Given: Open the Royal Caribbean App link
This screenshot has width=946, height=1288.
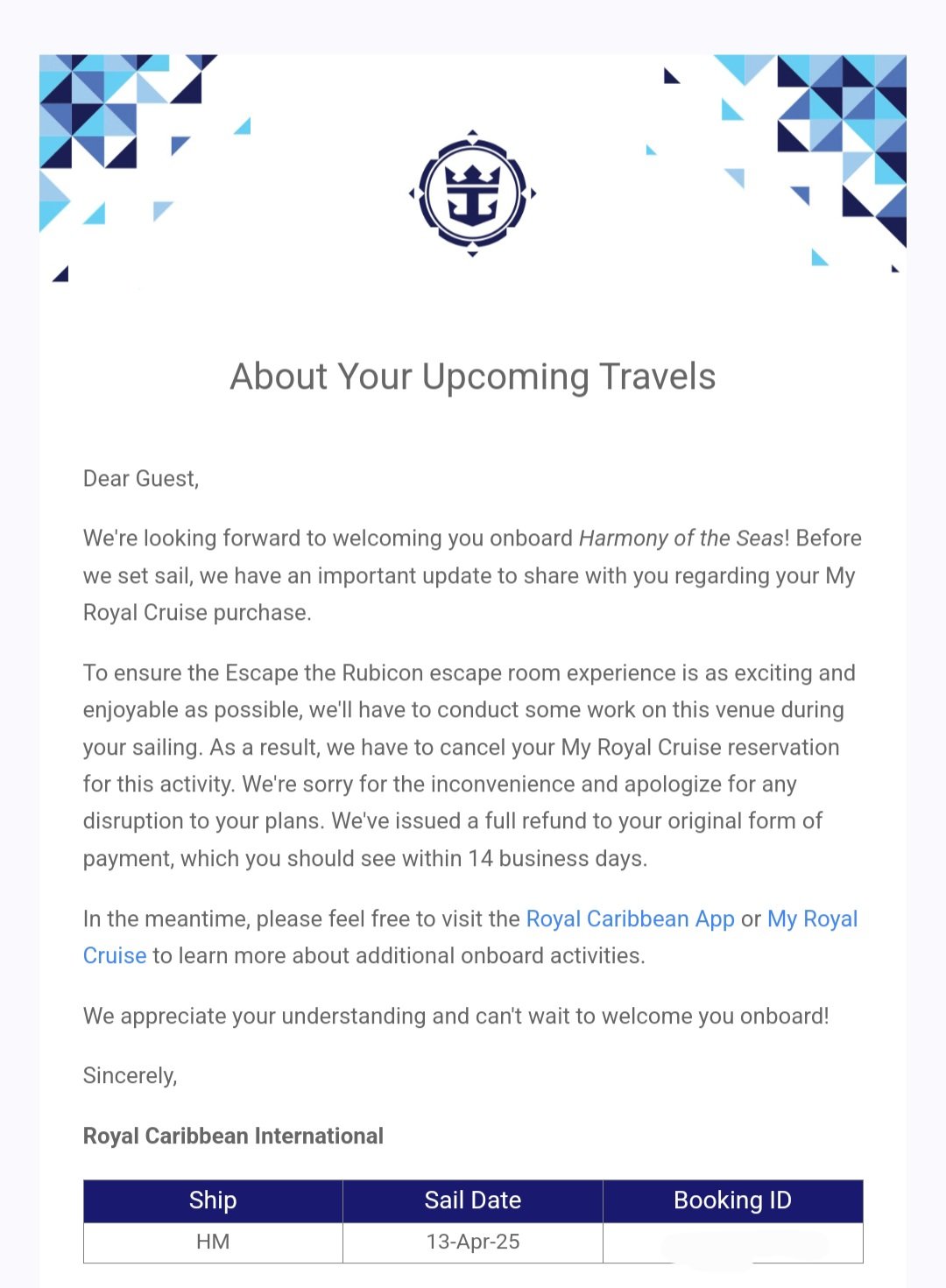Looking at the screenshot, I should tap(630, 918).
